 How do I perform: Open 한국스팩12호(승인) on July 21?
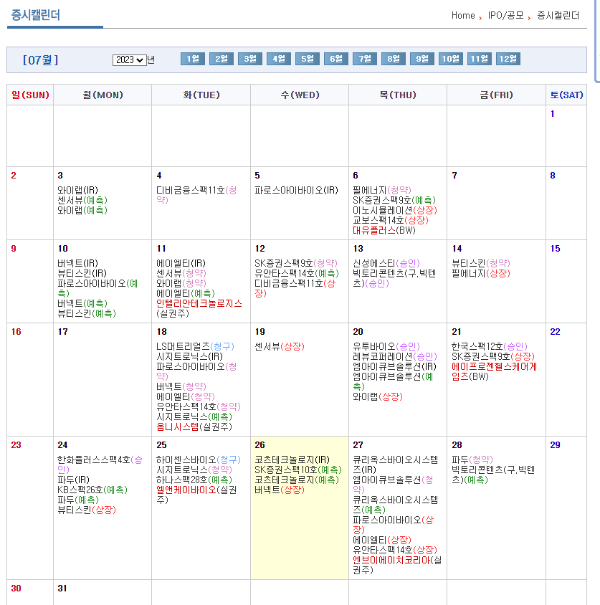click(x=489, y=346)
